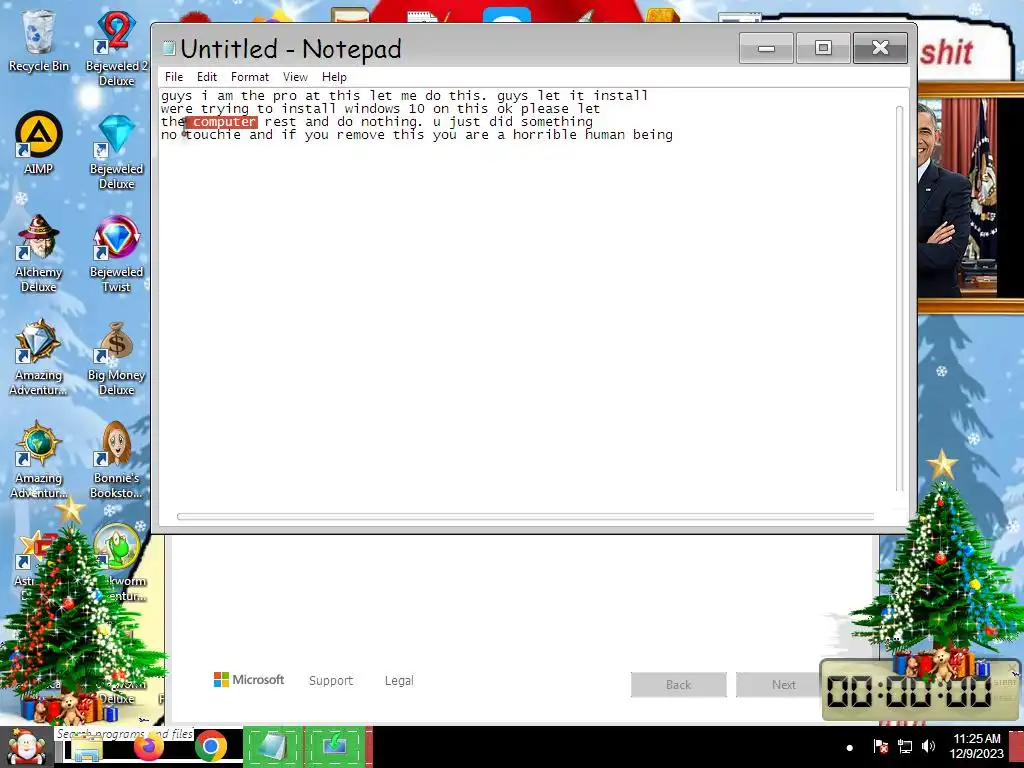Screen dimensions: 1024x768
Task: Select Alchemy Deluxe shortcut icon
Action: pyautogui.click(x=39, y=253)
